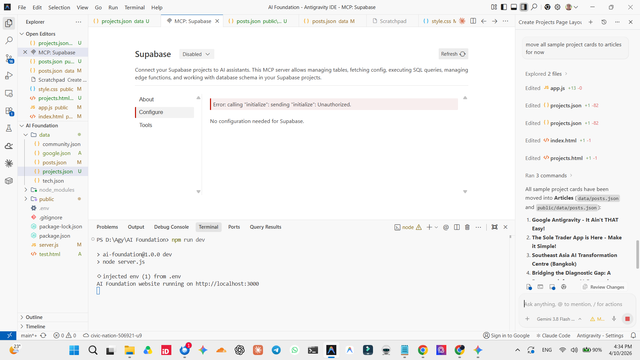Toggle primary side bar layout button
This screenshot has width=640, height=360.
[504, 7]
